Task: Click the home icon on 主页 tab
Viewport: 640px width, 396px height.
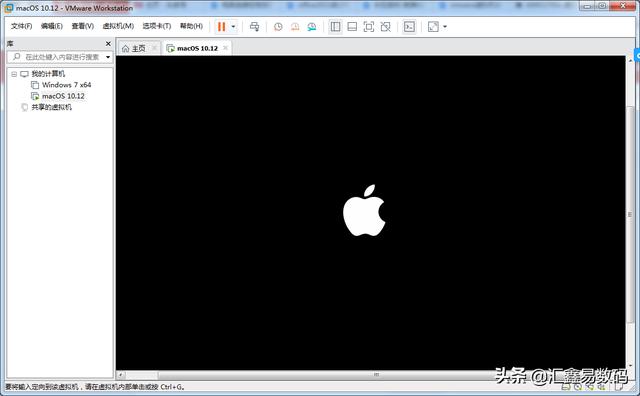Action: coord(125,49)
